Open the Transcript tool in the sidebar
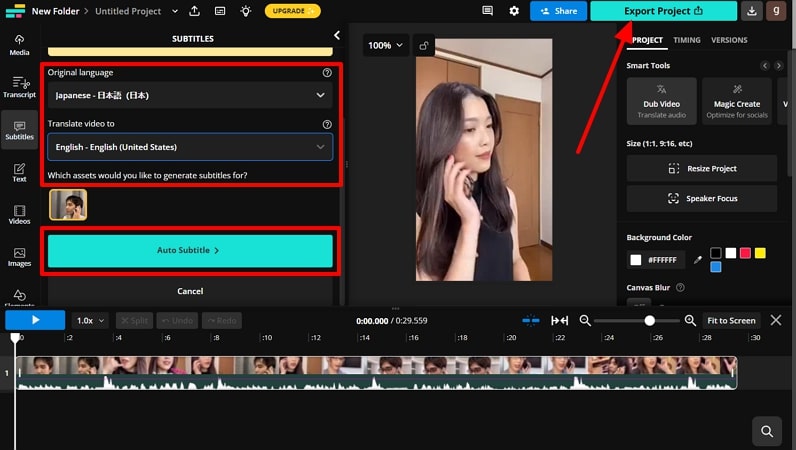796x450 pixels. coord(19,87)
